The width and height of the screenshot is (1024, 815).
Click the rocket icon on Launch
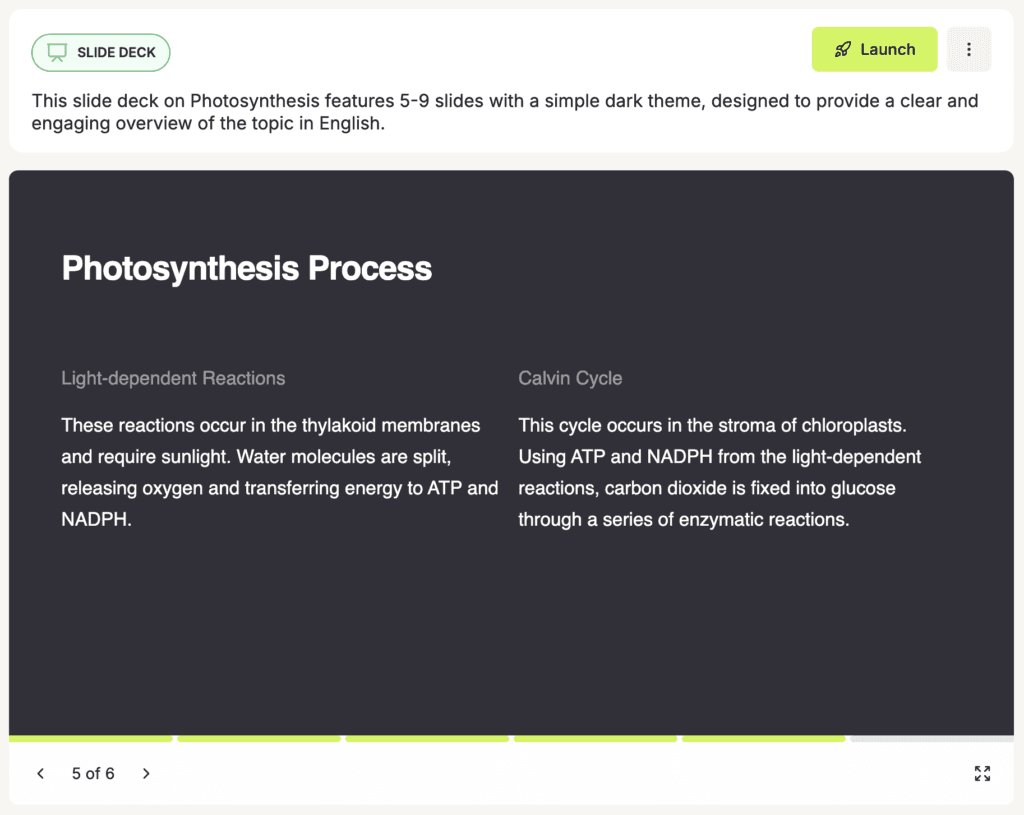click(x=843, y=50)
